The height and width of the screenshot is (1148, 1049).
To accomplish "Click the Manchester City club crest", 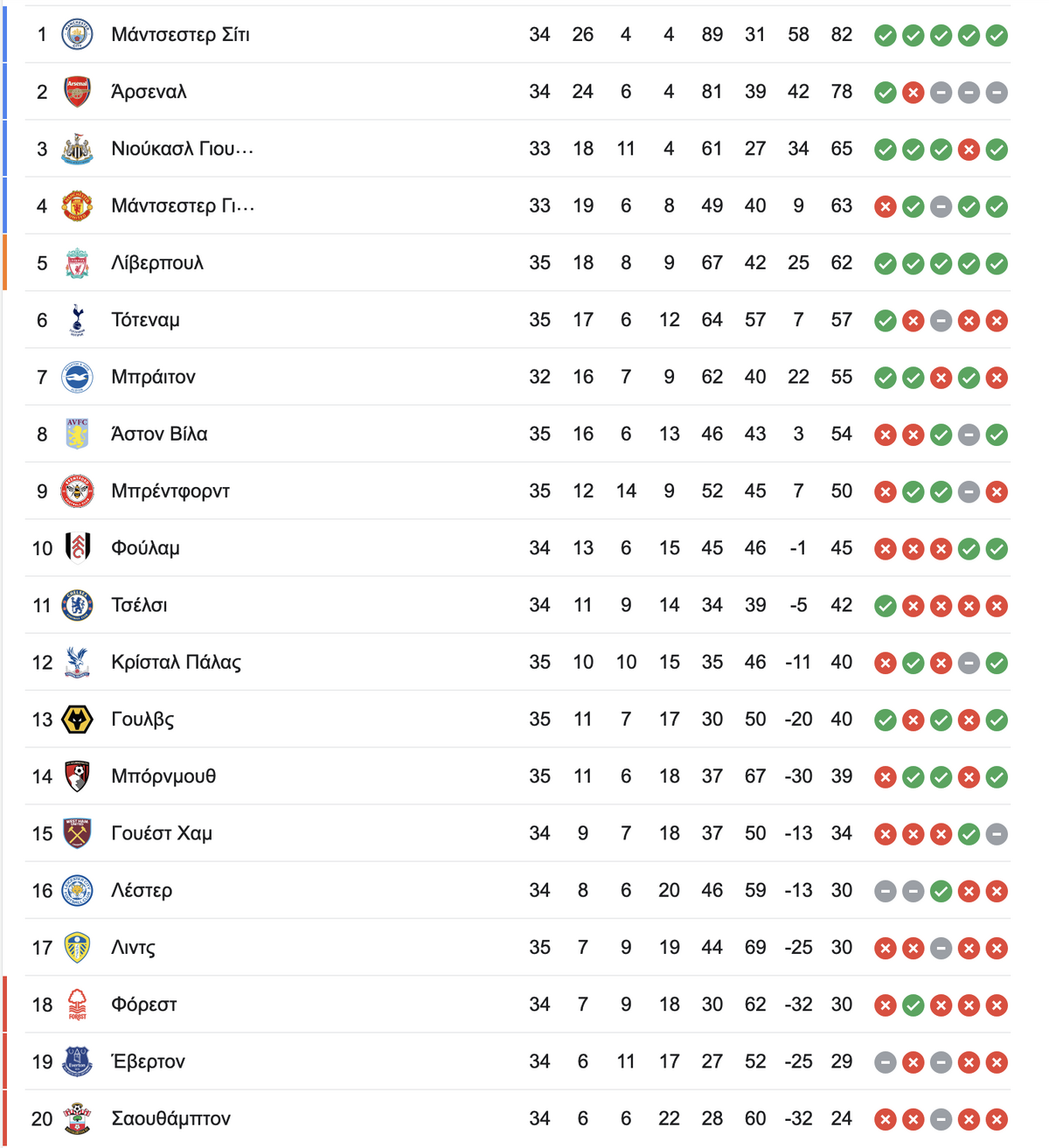I will click(x=77, y=35).
